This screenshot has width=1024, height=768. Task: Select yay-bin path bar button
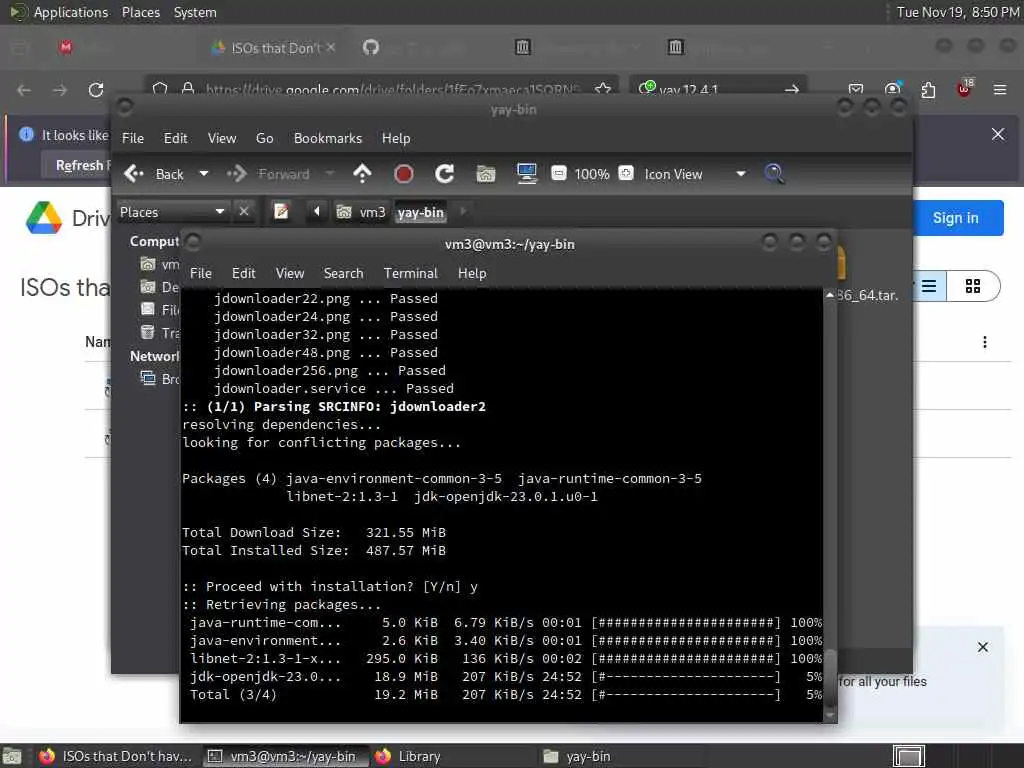pos(421,212)
